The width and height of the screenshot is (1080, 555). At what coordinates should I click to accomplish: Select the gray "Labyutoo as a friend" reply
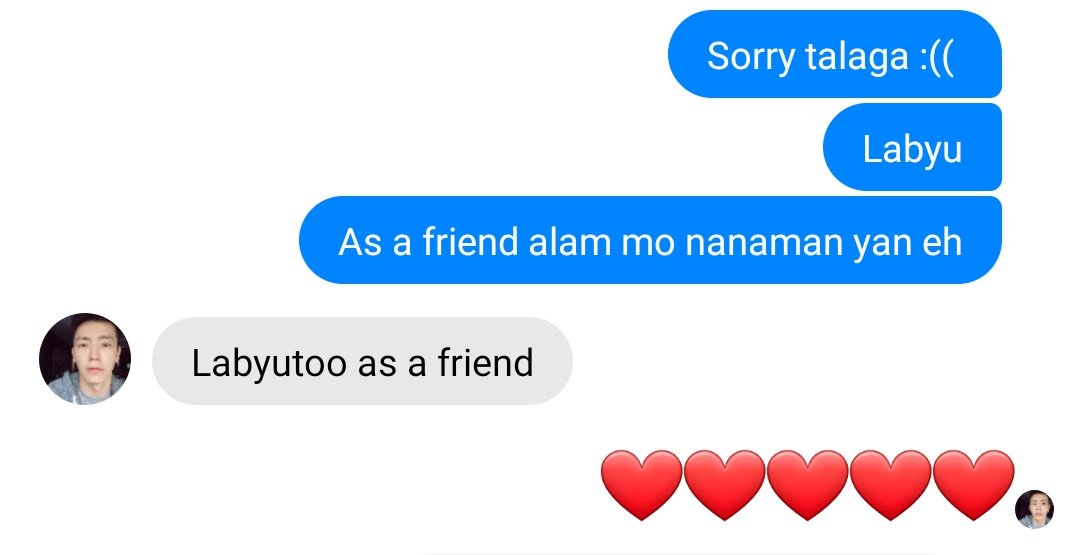362,361
